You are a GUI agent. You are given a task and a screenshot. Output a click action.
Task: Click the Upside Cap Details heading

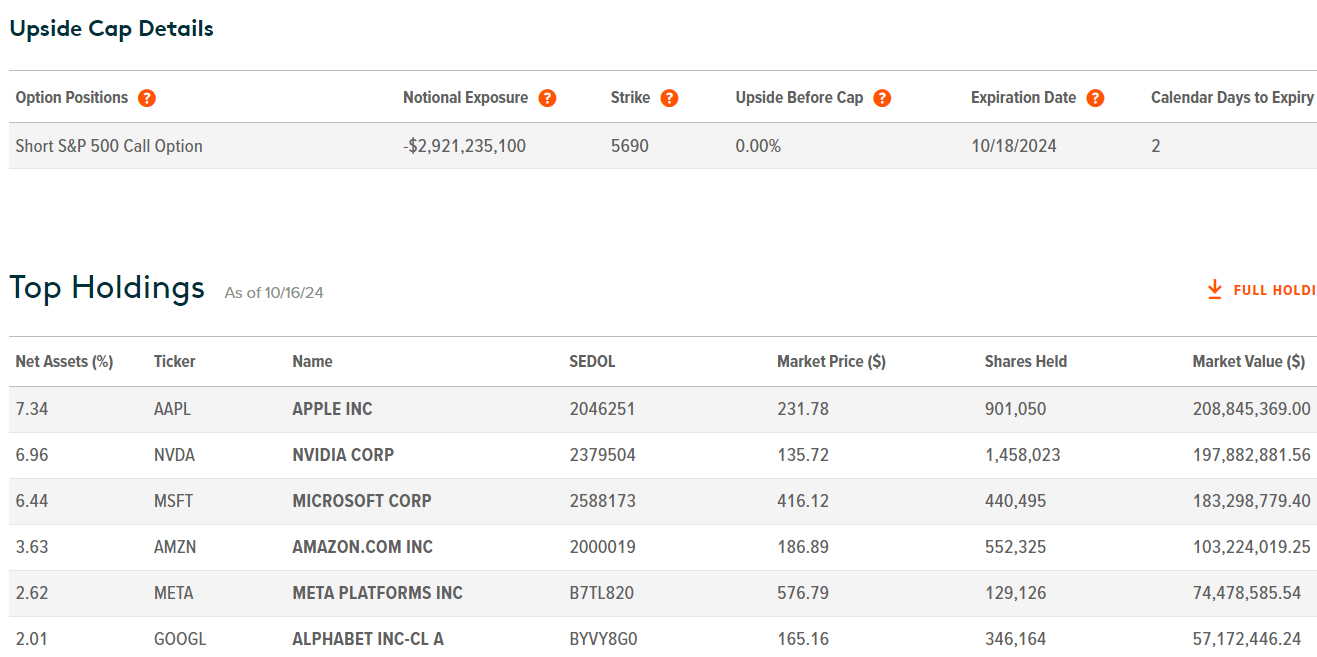[x=111, y=28]
